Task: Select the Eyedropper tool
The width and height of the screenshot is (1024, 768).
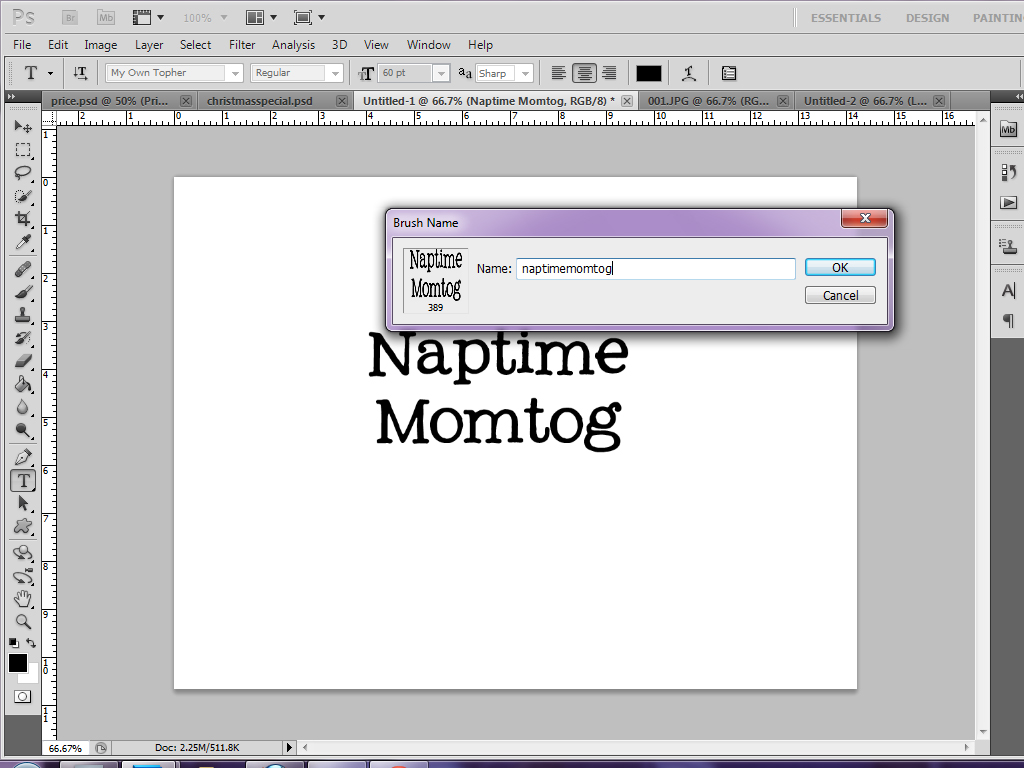Action: tap(23, 242)
